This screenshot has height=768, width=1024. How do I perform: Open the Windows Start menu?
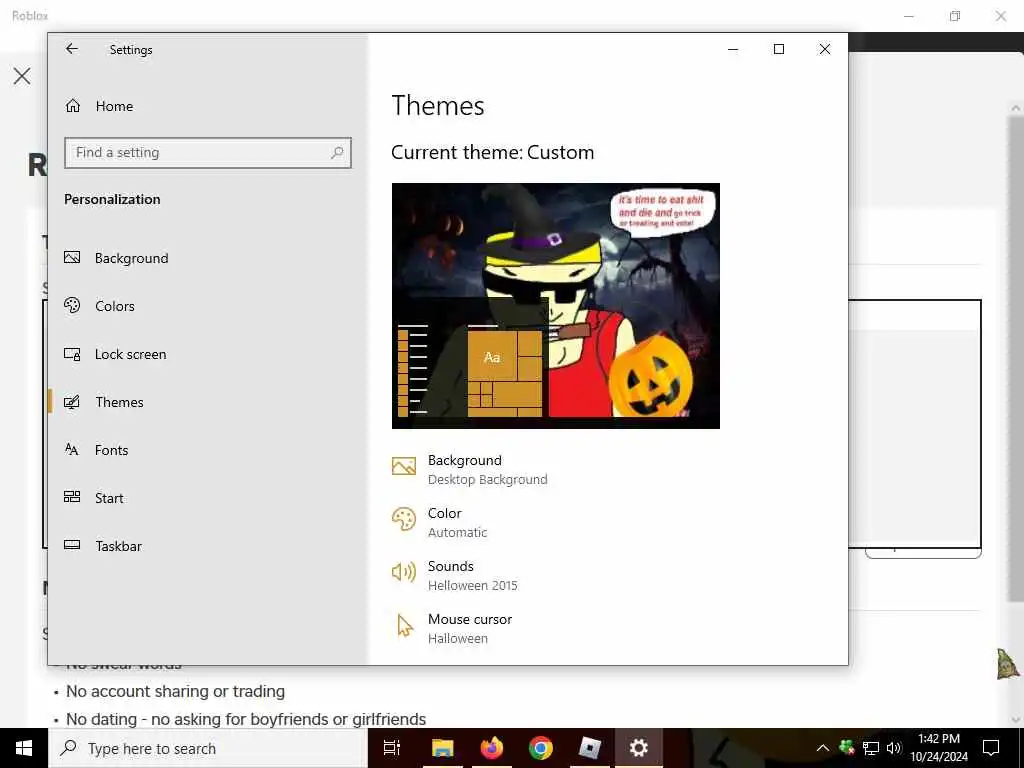coord(24,748)
